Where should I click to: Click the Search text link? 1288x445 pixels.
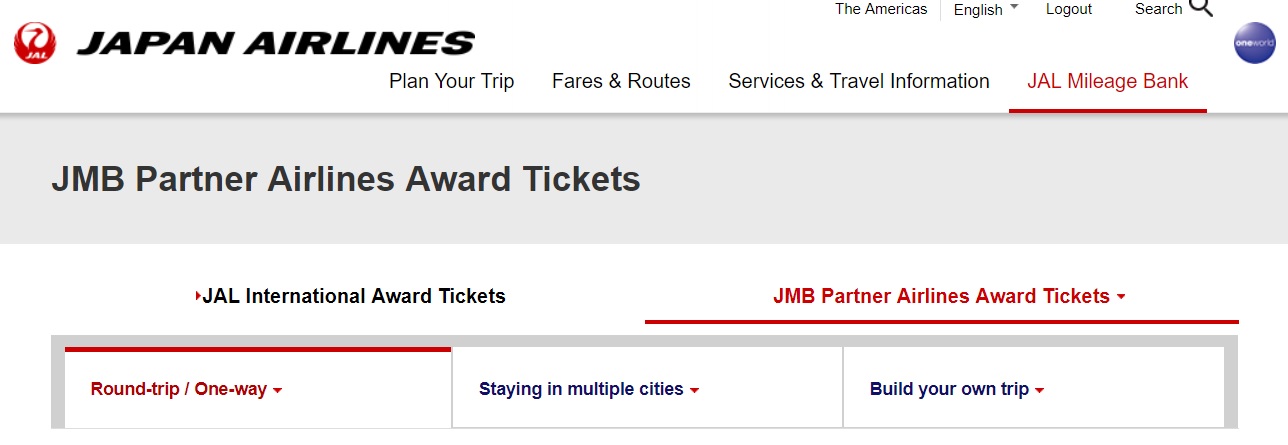(1158, 9)
